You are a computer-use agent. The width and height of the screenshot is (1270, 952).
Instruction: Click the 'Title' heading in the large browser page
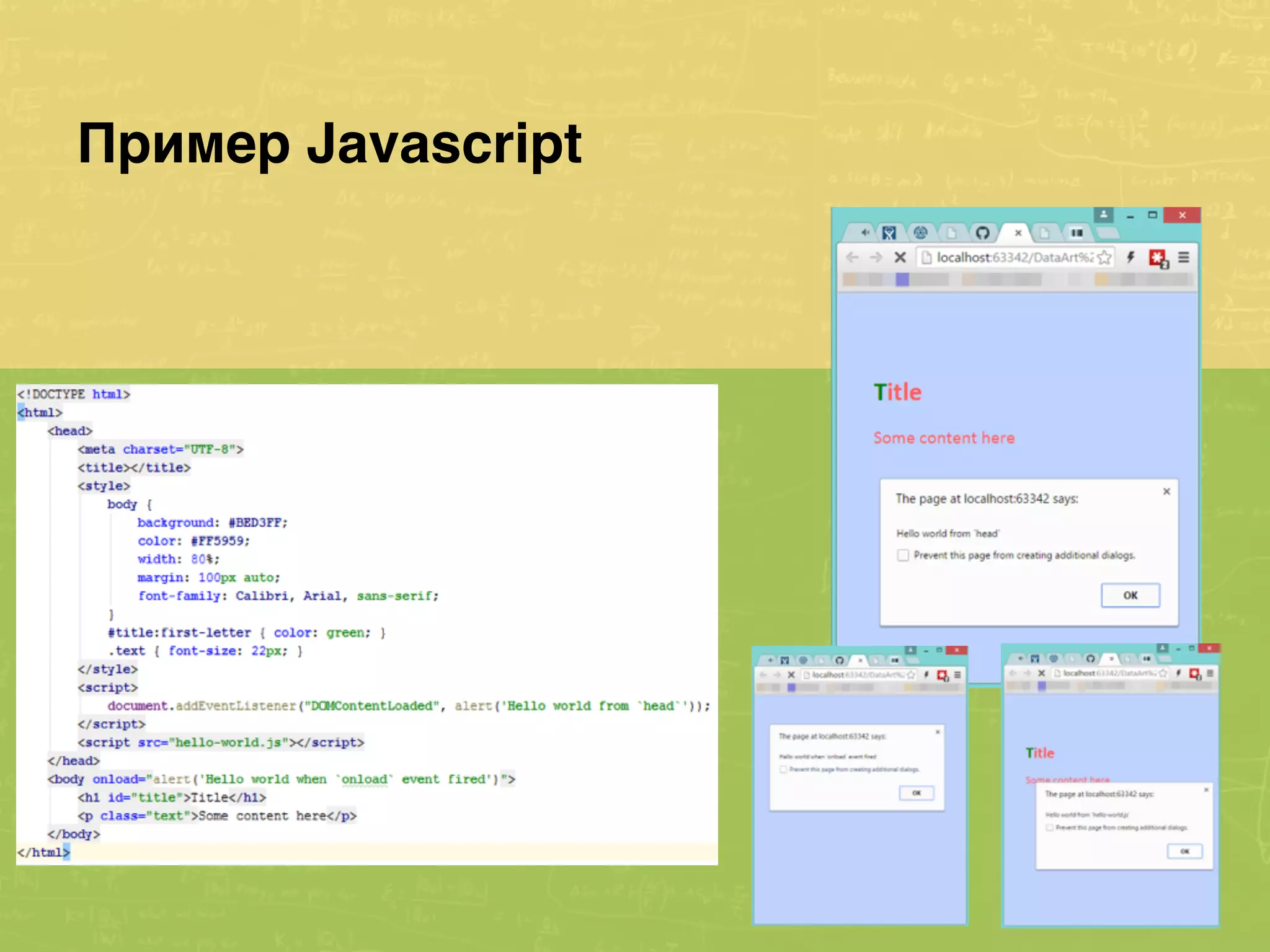(897, 392)
